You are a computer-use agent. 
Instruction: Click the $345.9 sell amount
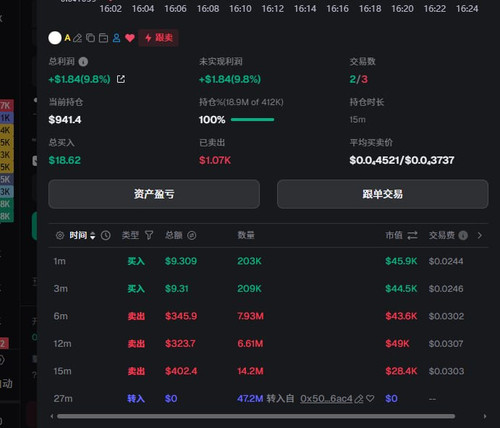(x=181, y=316)
